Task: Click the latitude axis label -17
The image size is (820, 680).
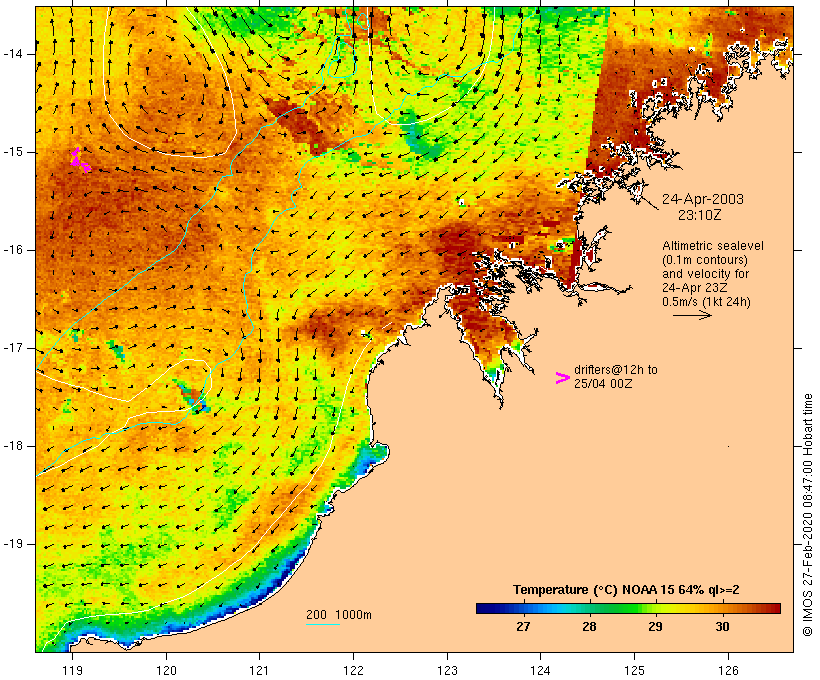Action: [13, 348]
